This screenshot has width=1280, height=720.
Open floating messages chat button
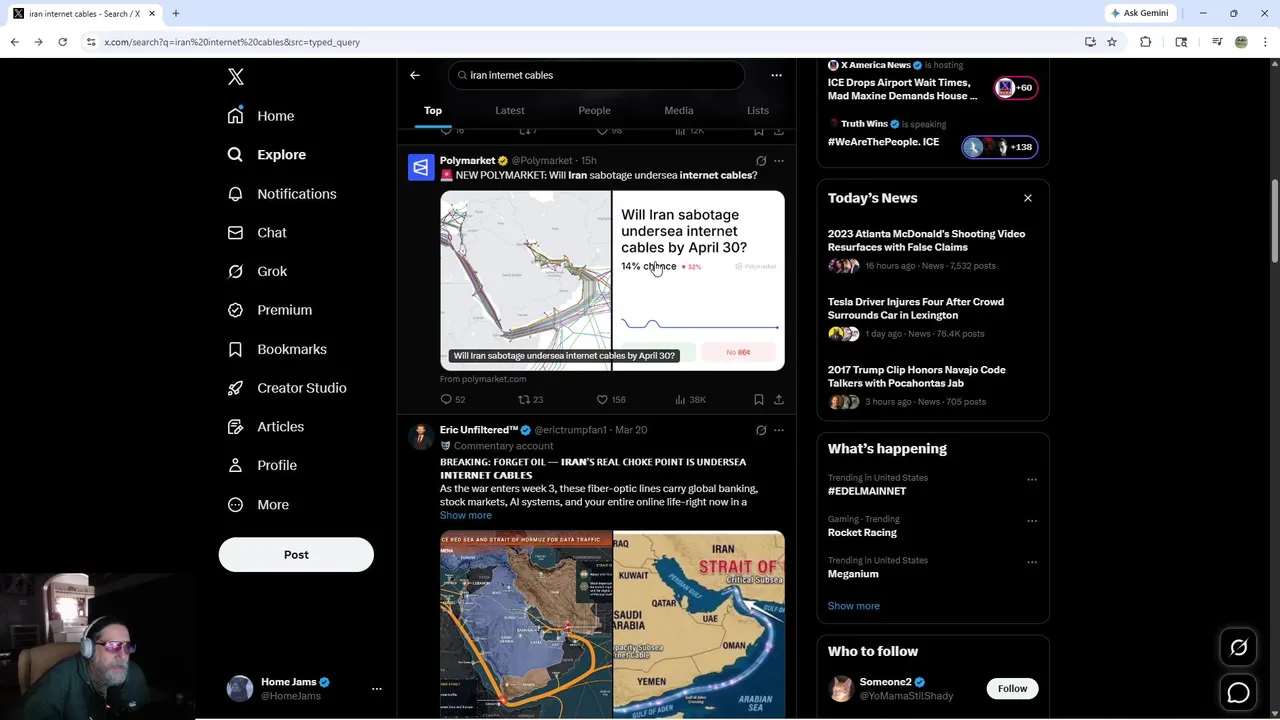coord(1238,692)
